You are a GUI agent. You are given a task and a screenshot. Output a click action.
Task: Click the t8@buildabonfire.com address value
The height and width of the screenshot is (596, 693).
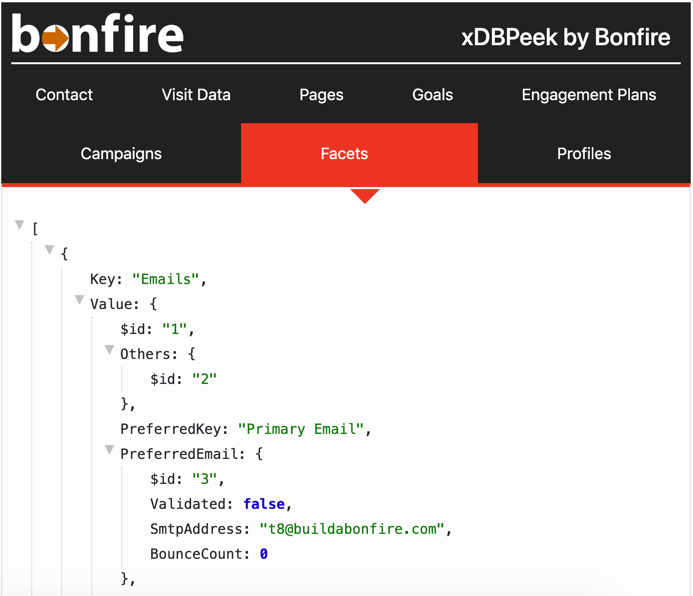pos(352,529)
